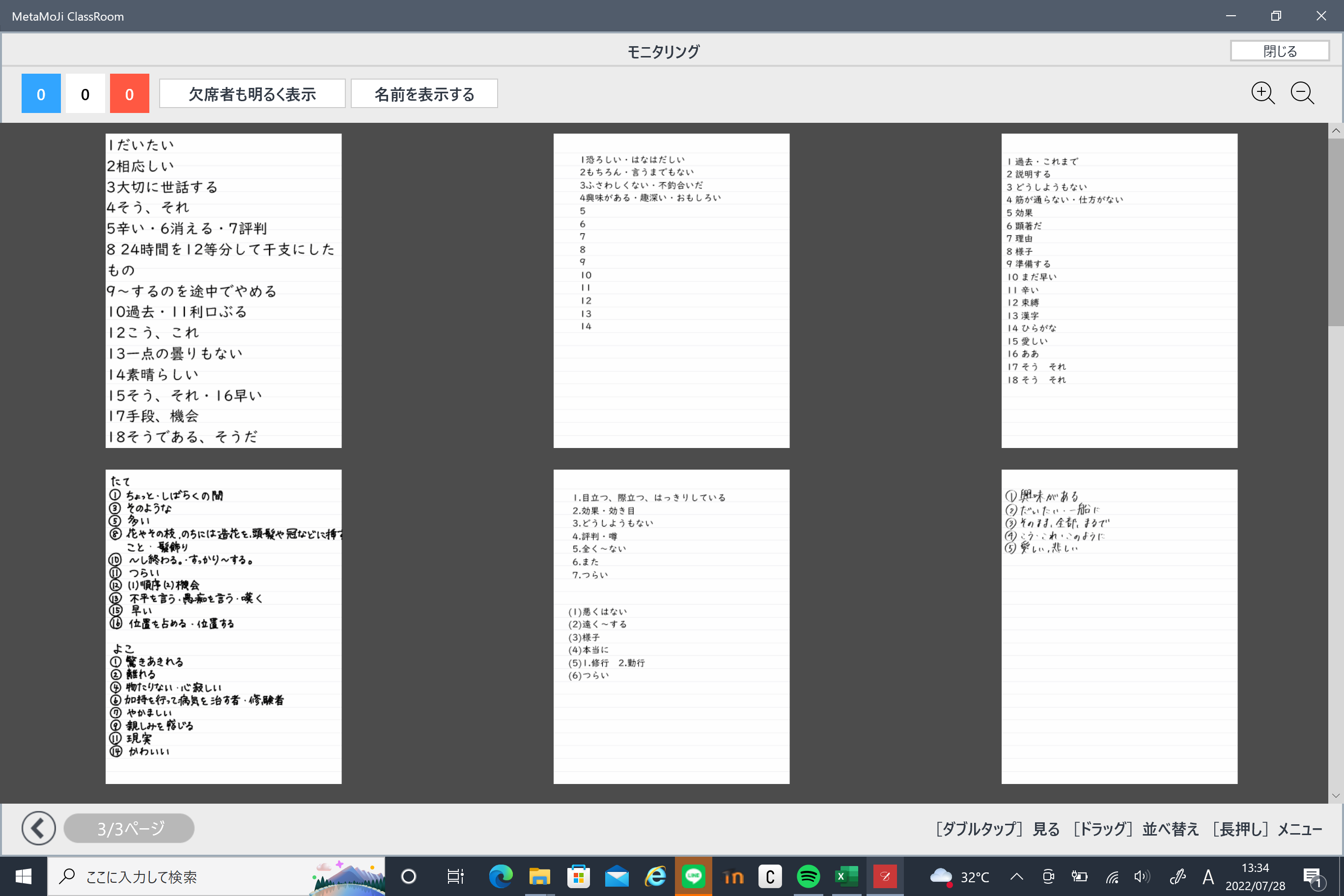This screenshot has height=896, width=1344.
Task: Select the white status counter box
Action: tap(85, 94)
